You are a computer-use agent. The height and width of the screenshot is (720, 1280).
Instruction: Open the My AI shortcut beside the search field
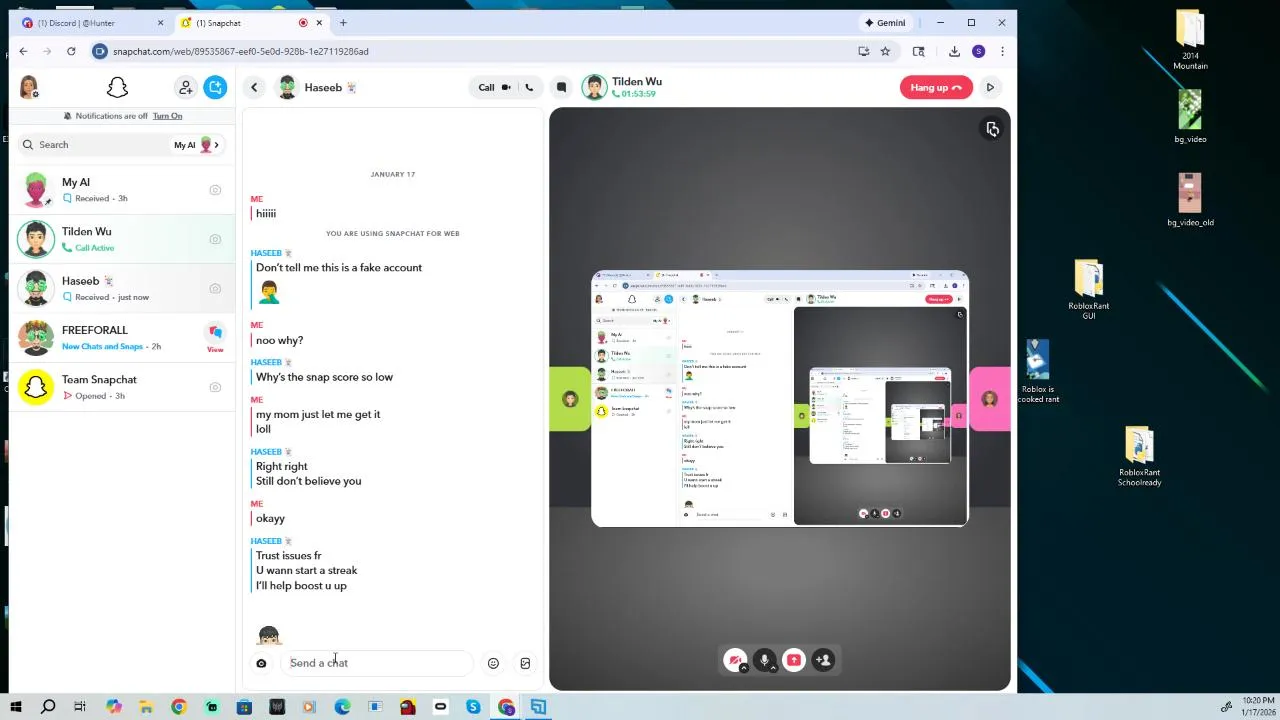click(197, 145)
